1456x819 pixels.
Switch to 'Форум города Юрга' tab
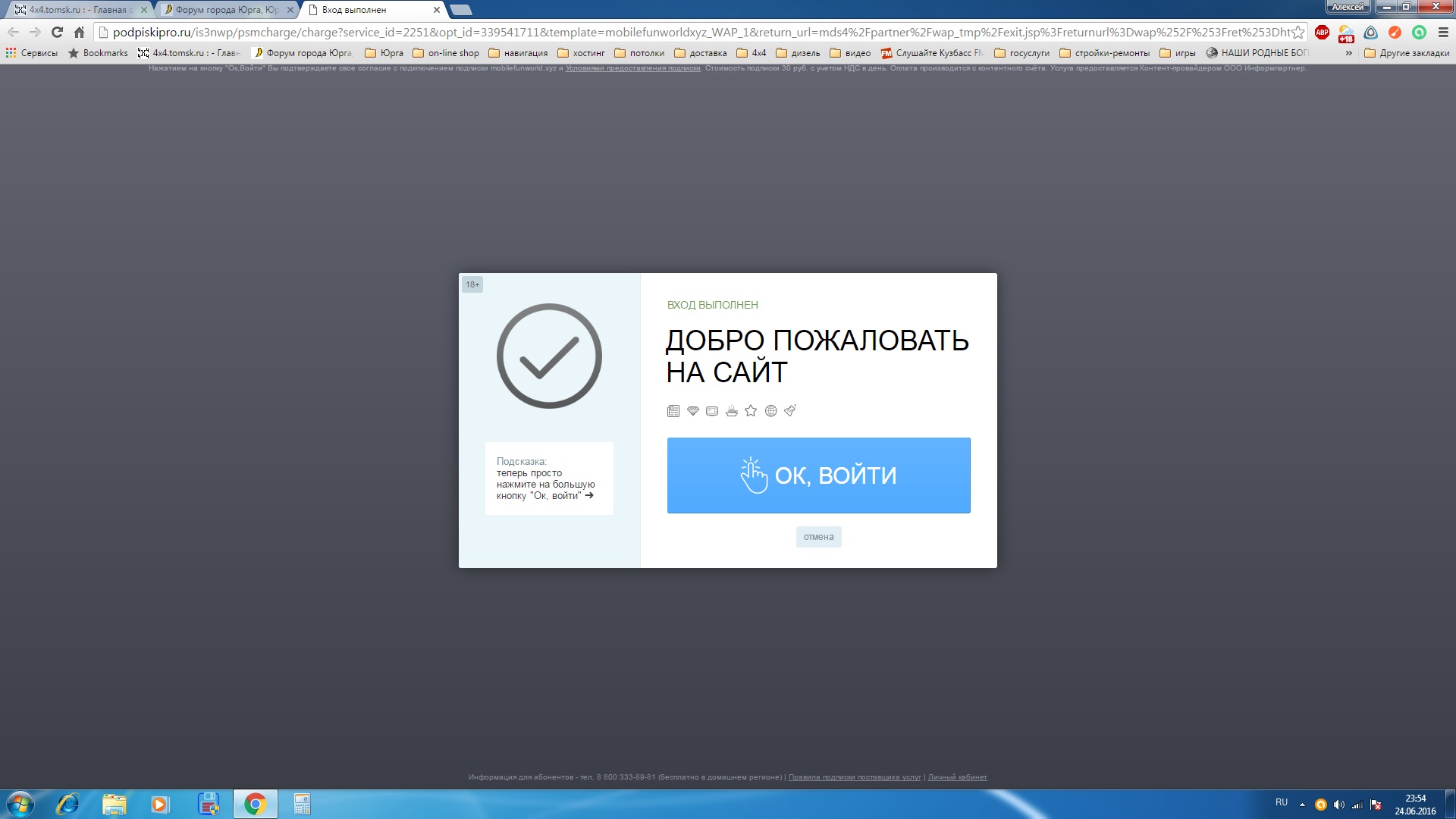(x=226, y=10)
